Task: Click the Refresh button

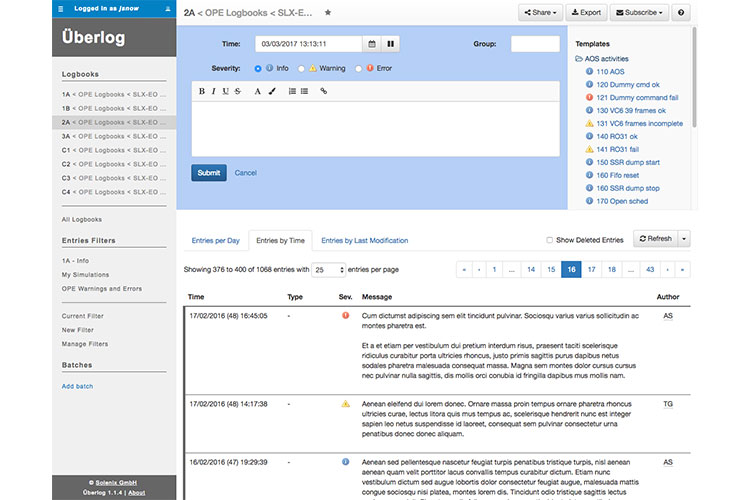Action: pyautogui.click(x=655, y=238)
